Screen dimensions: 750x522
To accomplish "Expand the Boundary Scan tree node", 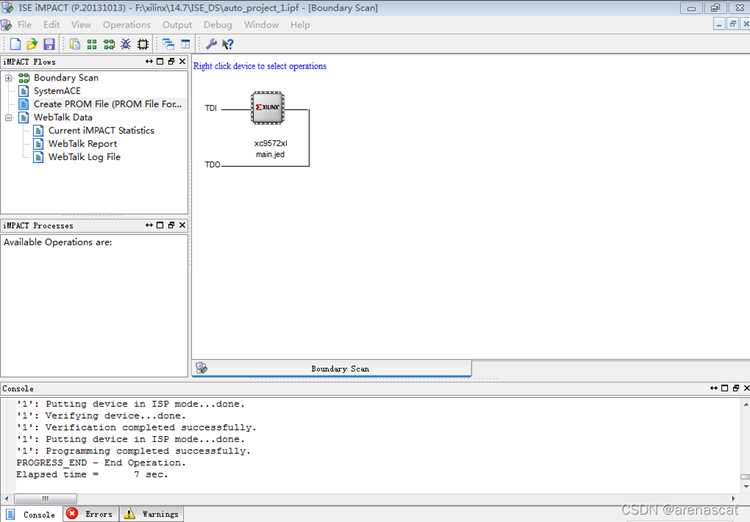I will pyautogui.click(x=9, y=78).
